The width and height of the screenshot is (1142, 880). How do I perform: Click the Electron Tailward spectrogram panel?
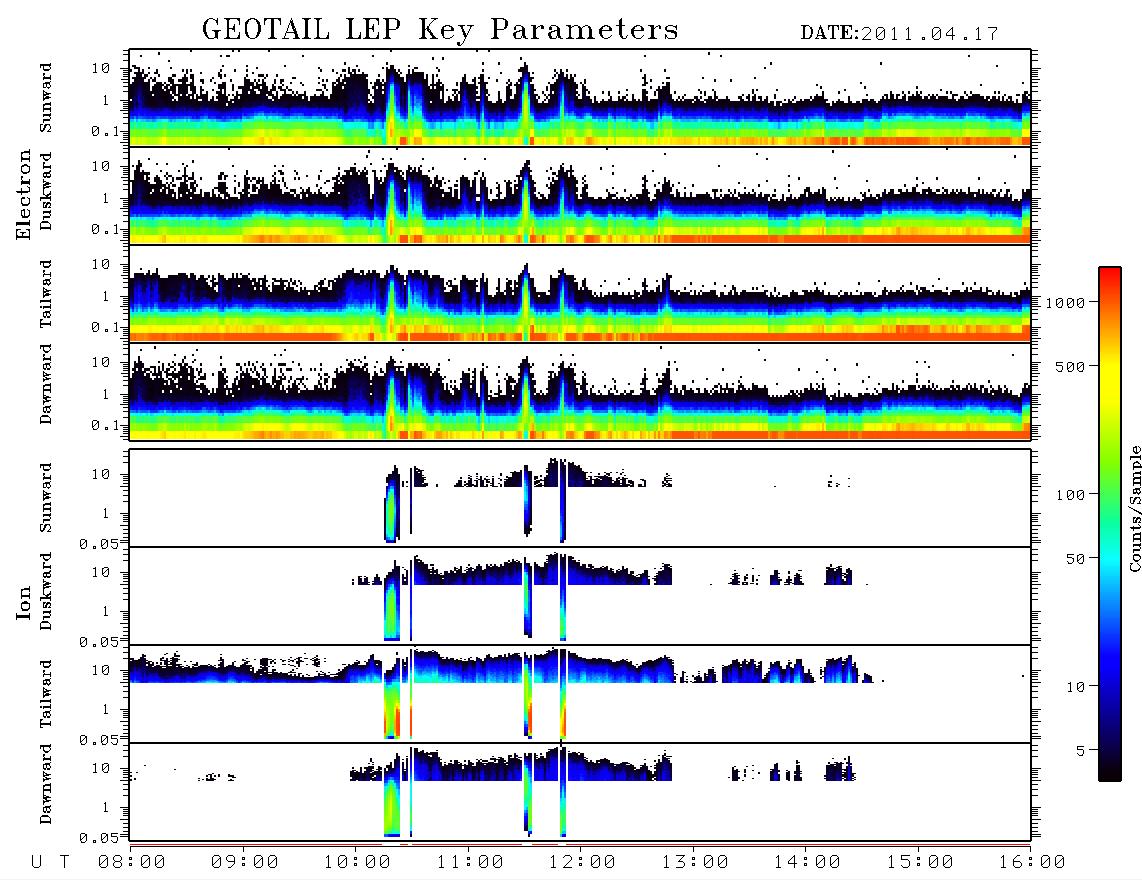coord(580,294)
